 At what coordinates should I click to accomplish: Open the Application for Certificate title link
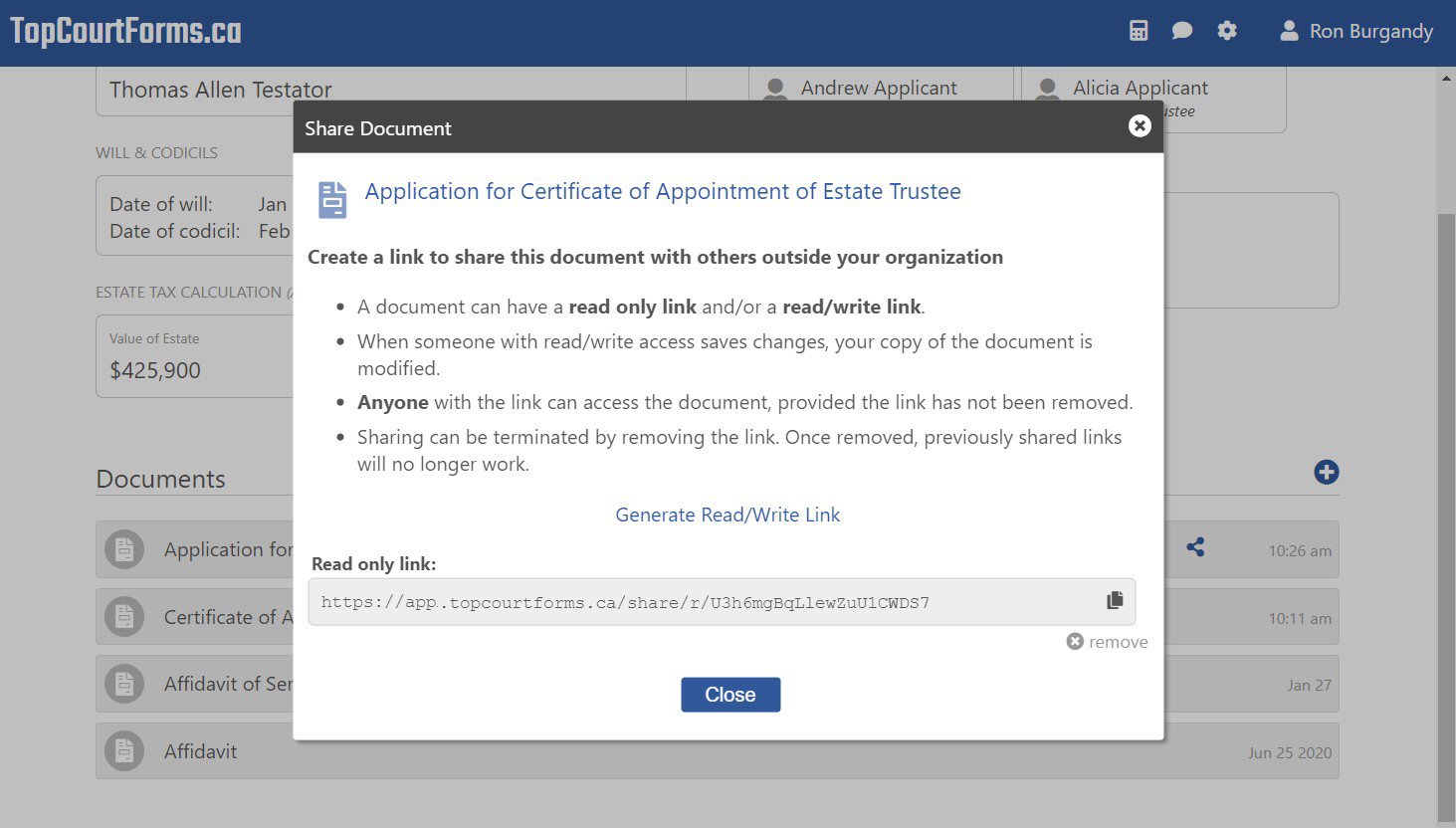tap(663, 191)
